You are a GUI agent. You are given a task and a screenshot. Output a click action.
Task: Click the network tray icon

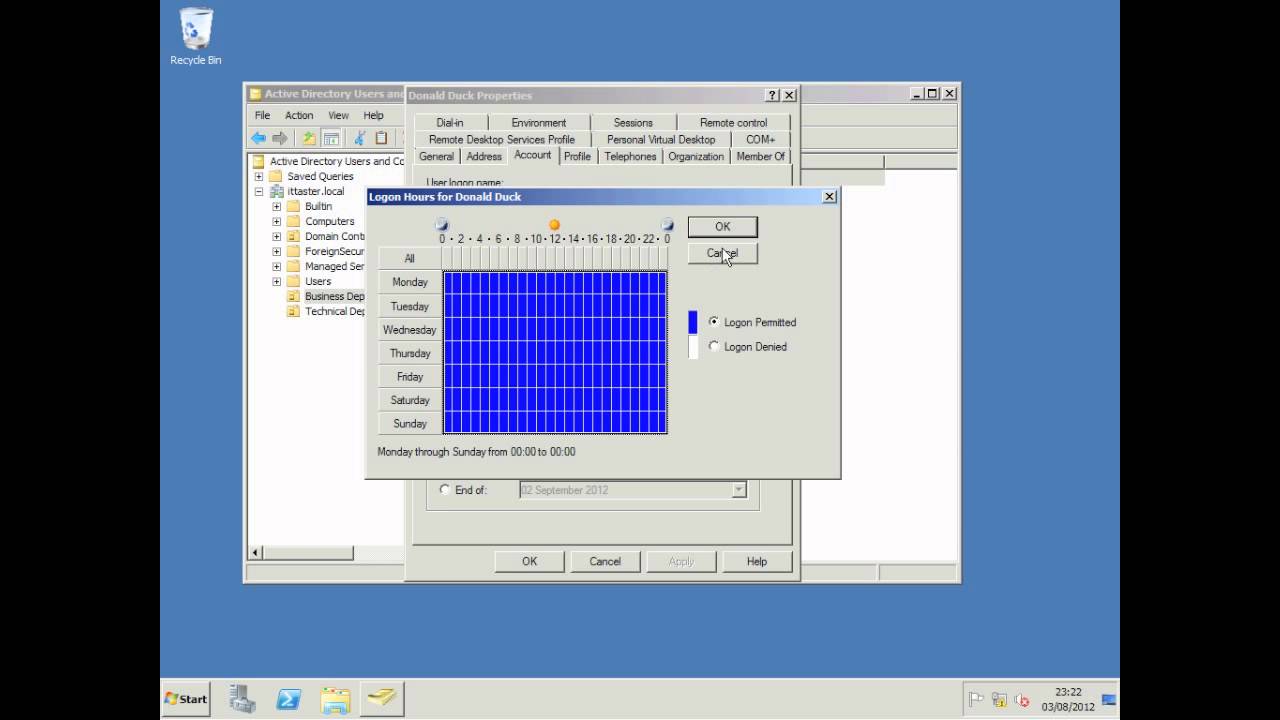(999, 699)
